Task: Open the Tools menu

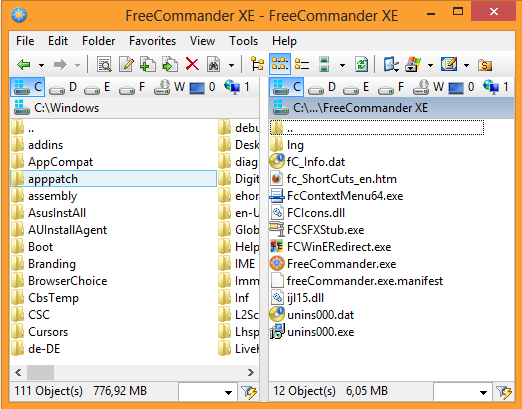Action: [x=243, y=41]
